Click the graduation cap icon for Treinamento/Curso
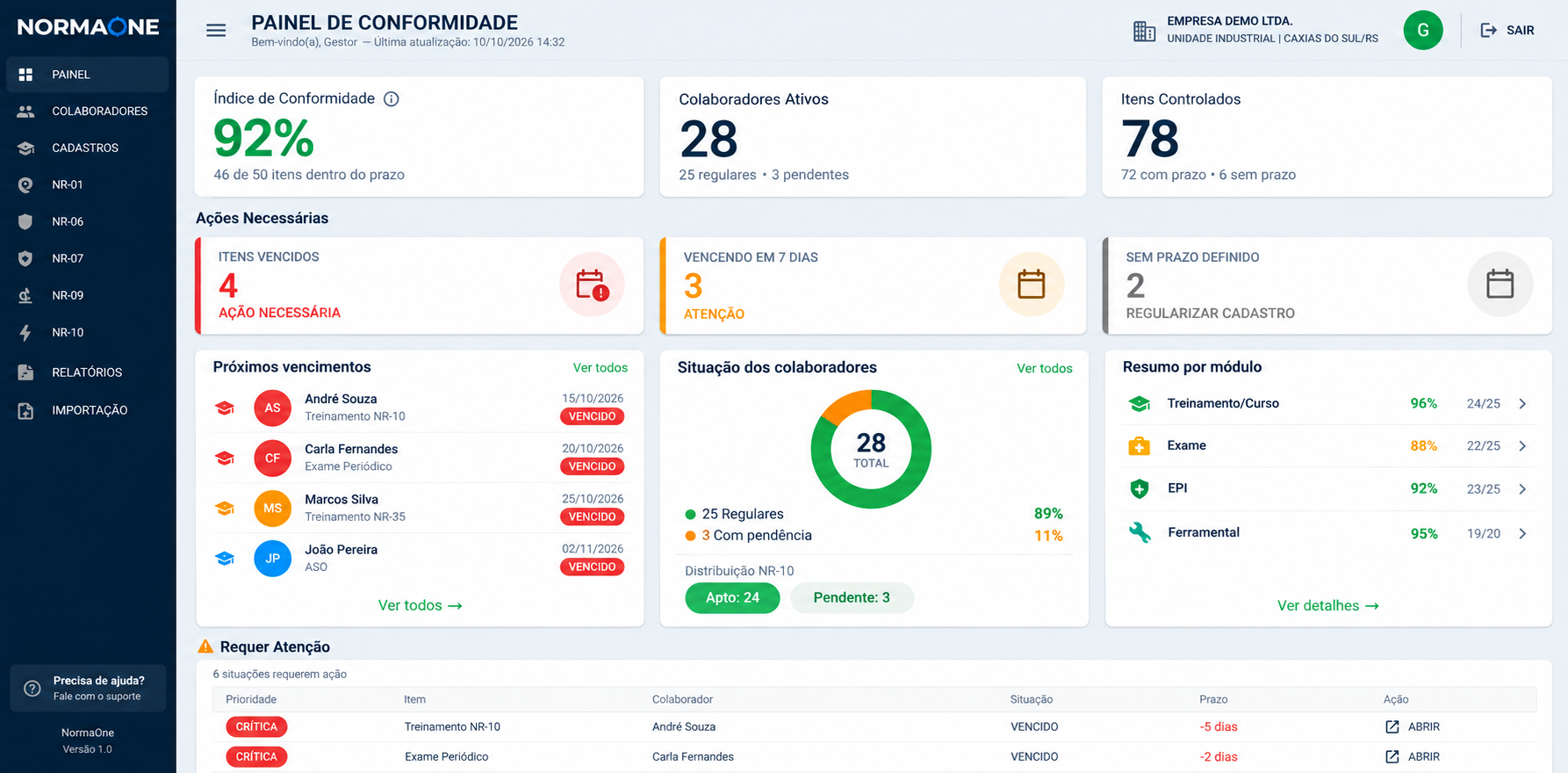The width and height of the screenshot is (1568, 773). coord(1140,404)
